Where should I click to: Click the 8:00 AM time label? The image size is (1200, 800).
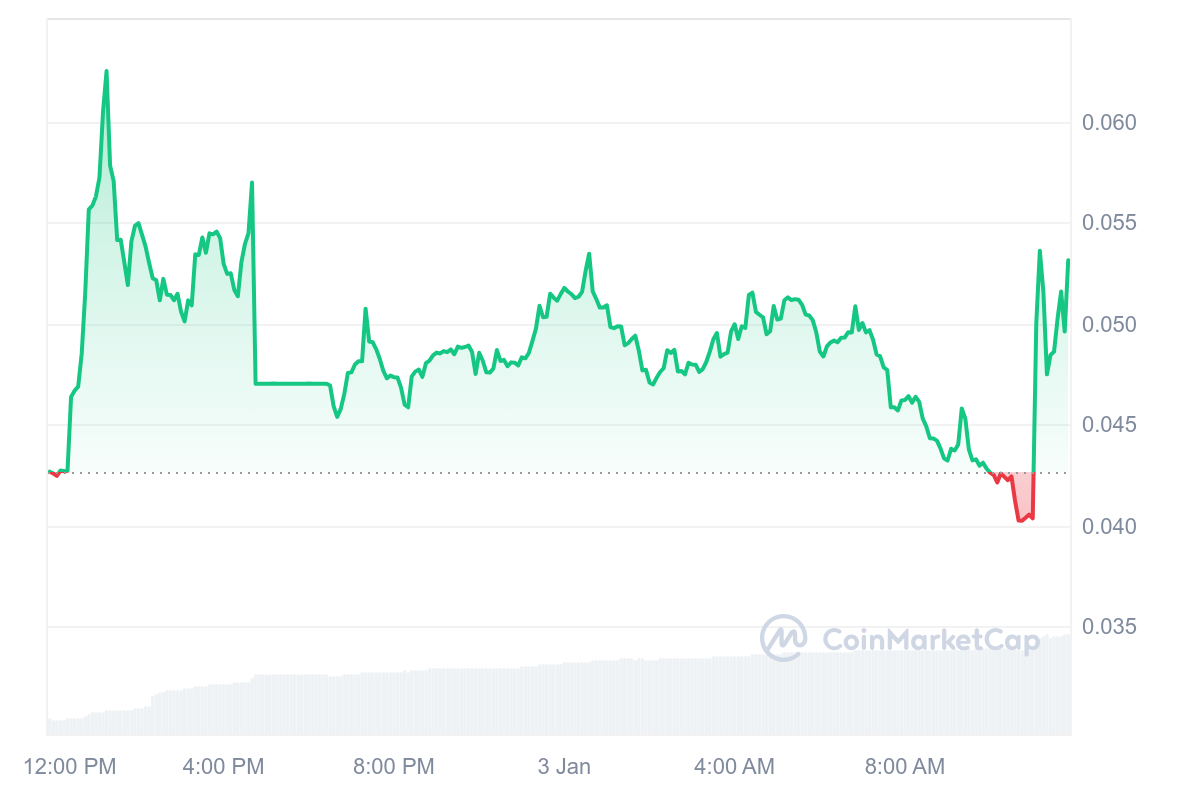point(904,767)
